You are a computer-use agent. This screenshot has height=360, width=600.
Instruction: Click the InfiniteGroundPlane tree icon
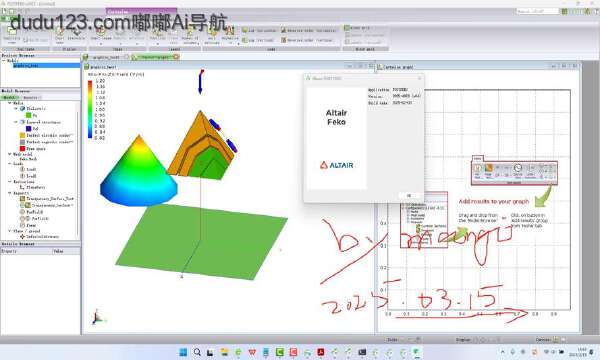point(23,237)
